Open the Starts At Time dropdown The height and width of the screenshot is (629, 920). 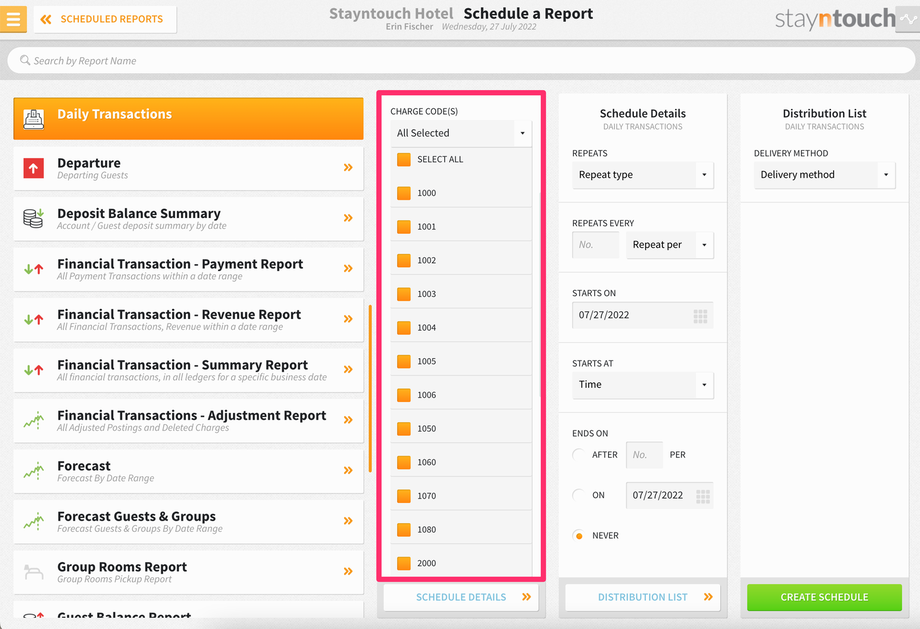[642, 385]
